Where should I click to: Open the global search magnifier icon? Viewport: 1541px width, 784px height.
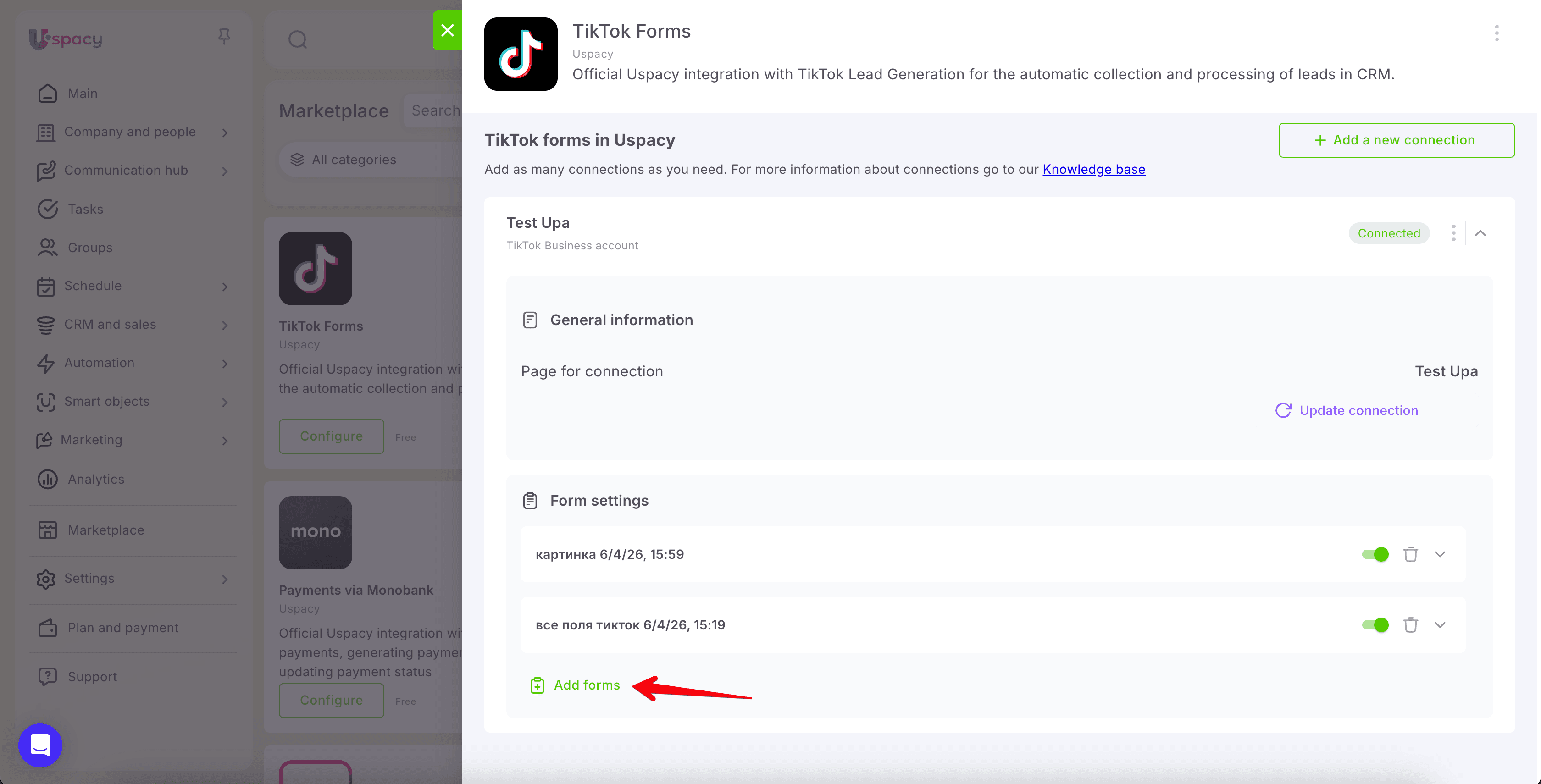297,39
